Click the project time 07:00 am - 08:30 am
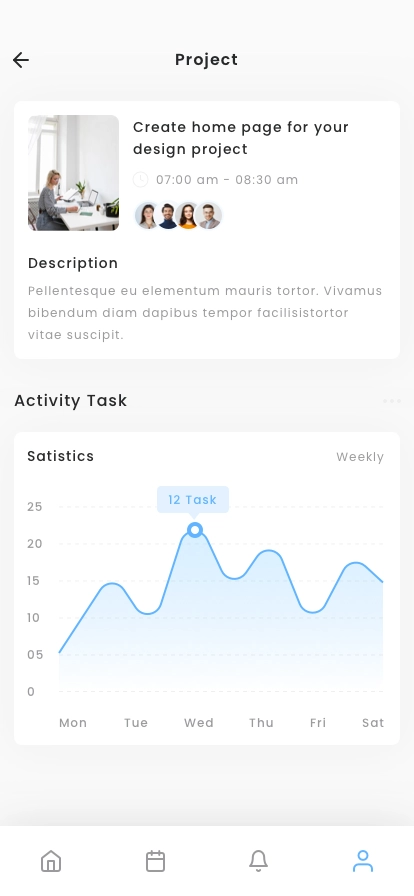The image size is (414, 896). [x=227, y=180]
